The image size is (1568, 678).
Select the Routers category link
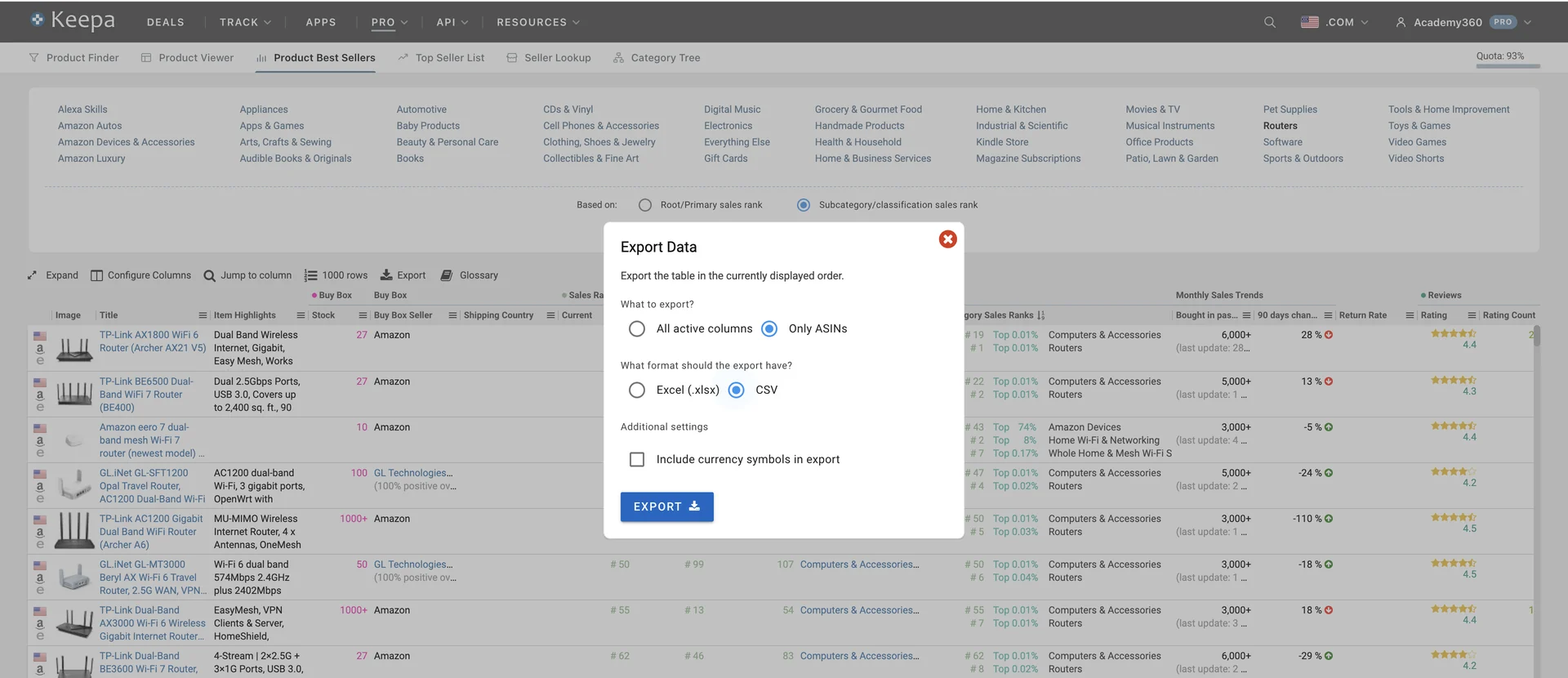1280,126
